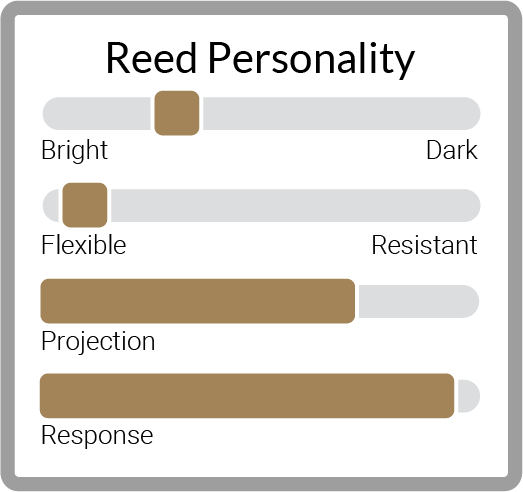Click the Bright/Dark slider handle
The image size is (523, 492).
(177, 113)
